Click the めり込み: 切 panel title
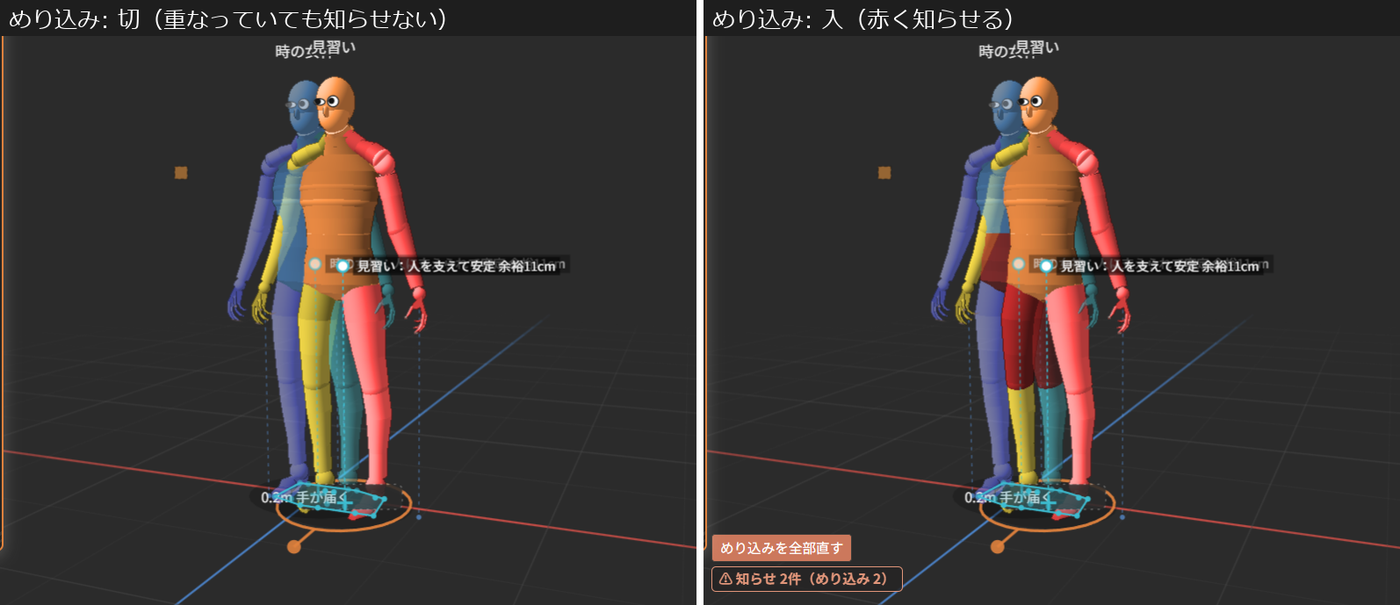Image resolution: width=1400 pixels, height=605 pixels. pyautogui.click(x=227, y=18)
